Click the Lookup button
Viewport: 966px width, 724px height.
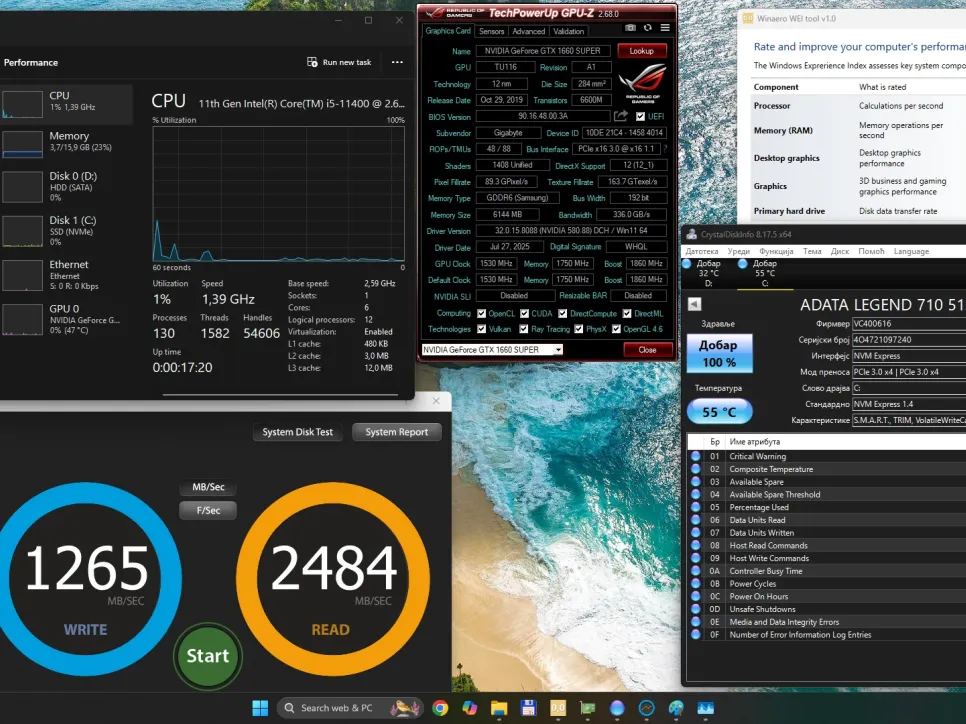(641, 51)
